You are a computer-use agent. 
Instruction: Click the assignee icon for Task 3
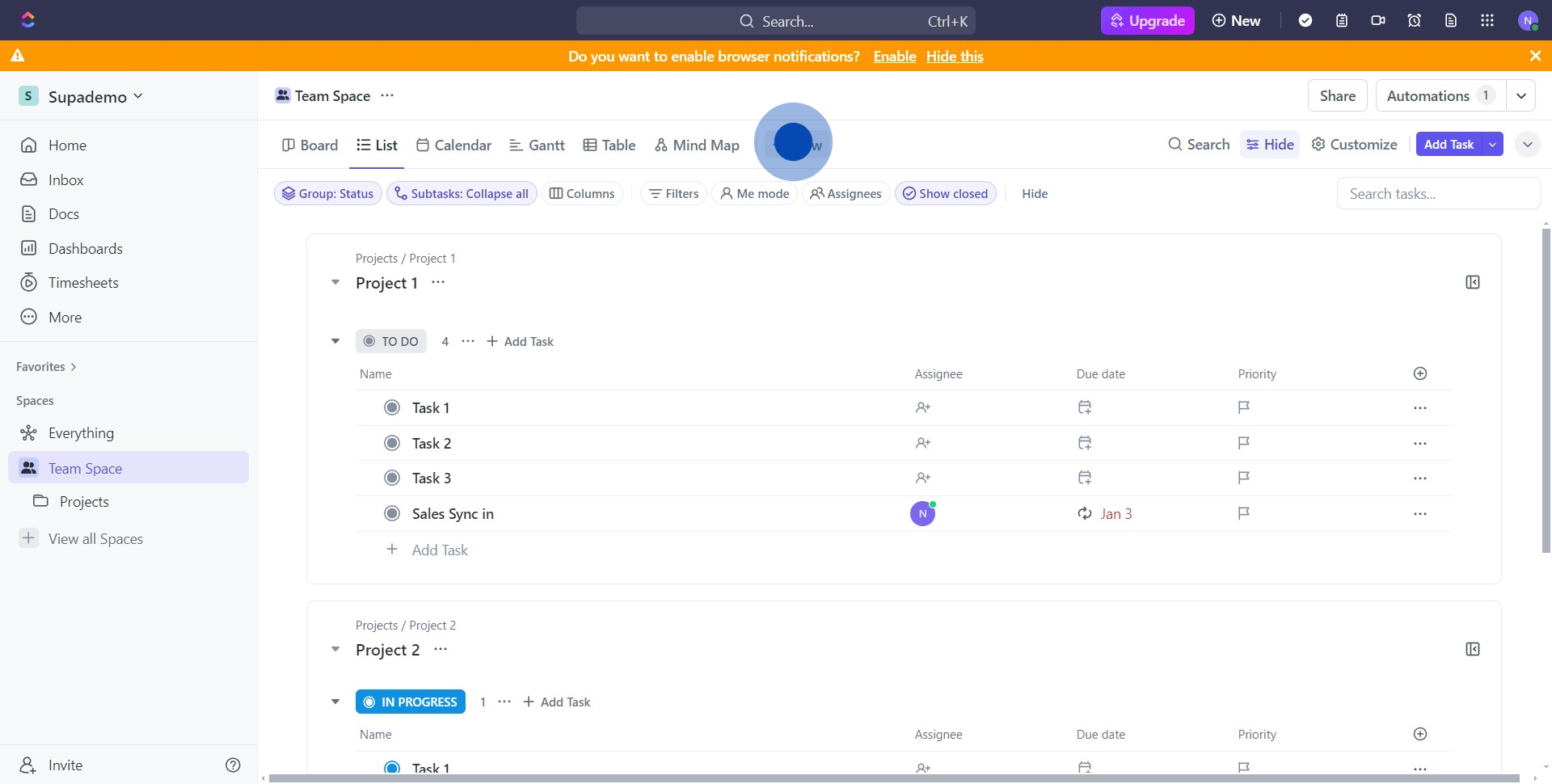[x=922, y=478]
